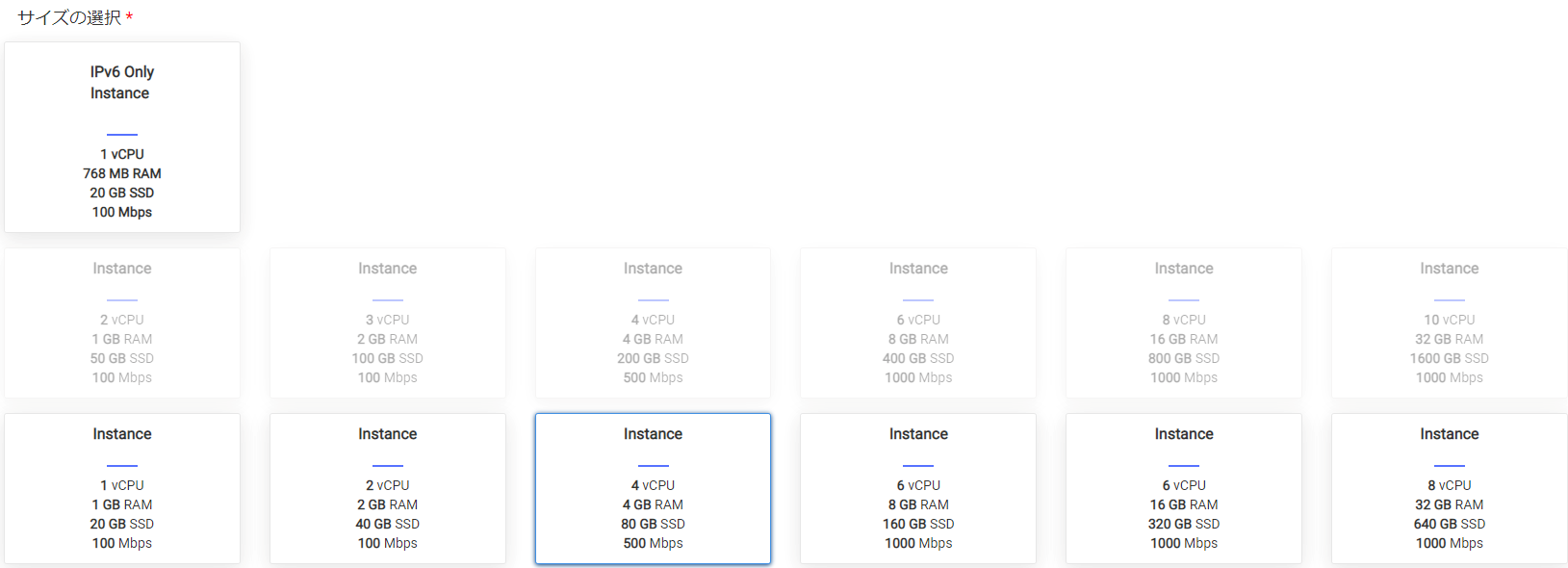Select the 8 vCPU 640 GB SSD instance
1568x568 pixels.
1449,489
